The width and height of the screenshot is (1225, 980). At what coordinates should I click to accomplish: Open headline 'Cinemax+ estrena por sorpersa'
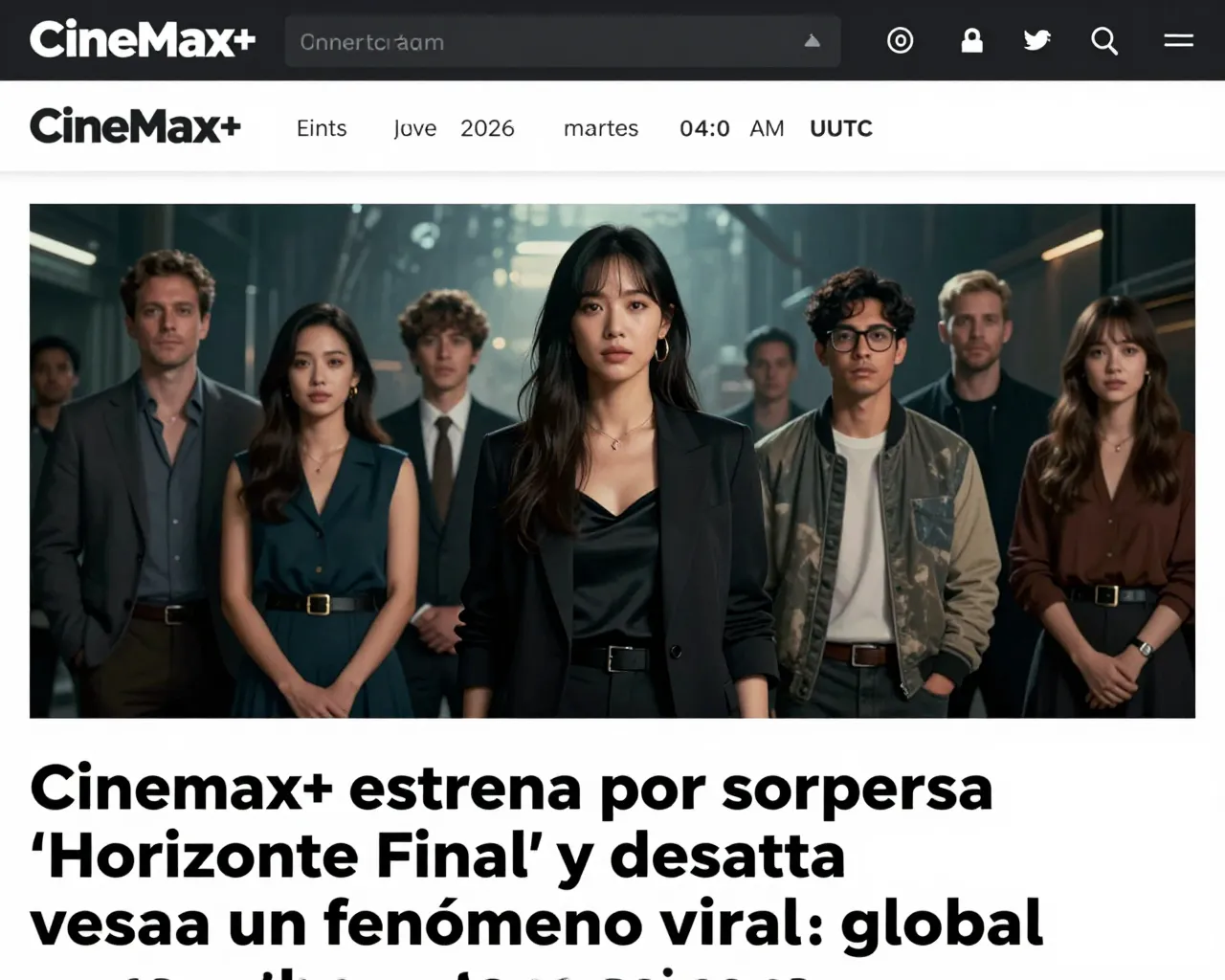click(511, 789)
